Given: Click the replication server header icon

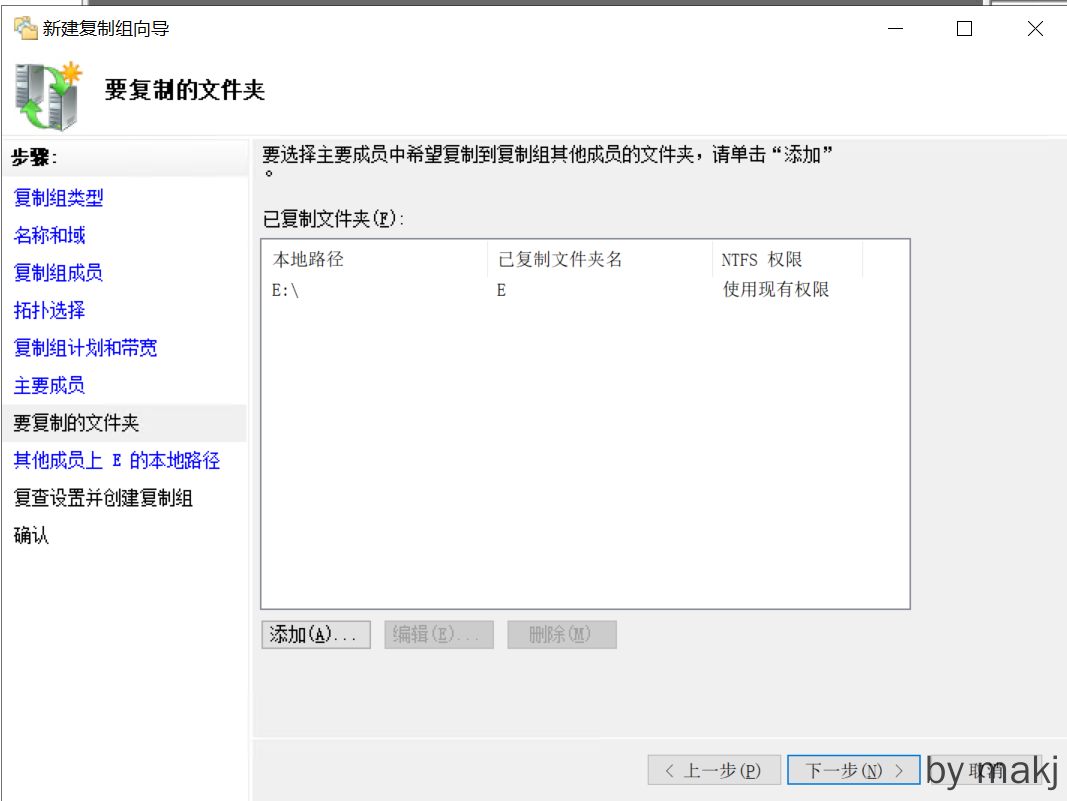Looking at the screenshot, I should (x=47, y=96).
